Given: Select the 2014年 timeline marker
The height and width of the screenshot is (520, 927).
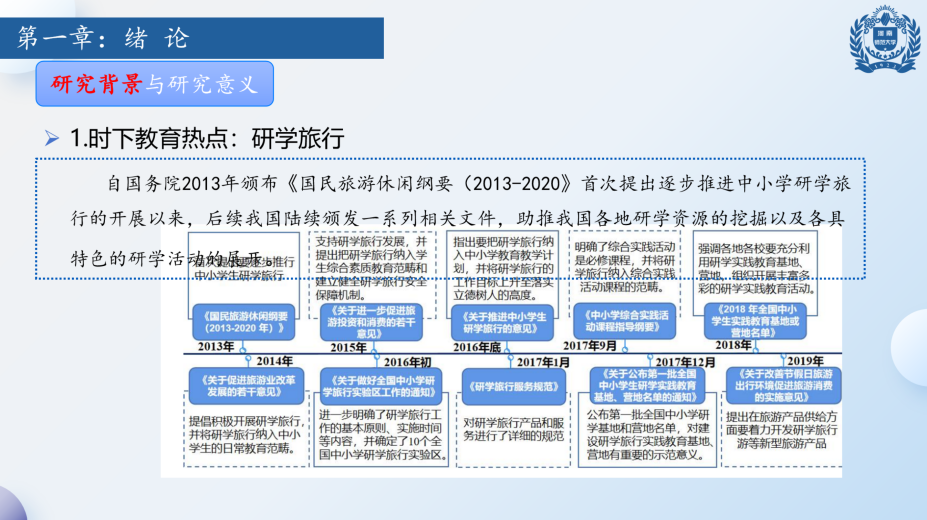Looking at the screenshot, I should tap(274, 360).
